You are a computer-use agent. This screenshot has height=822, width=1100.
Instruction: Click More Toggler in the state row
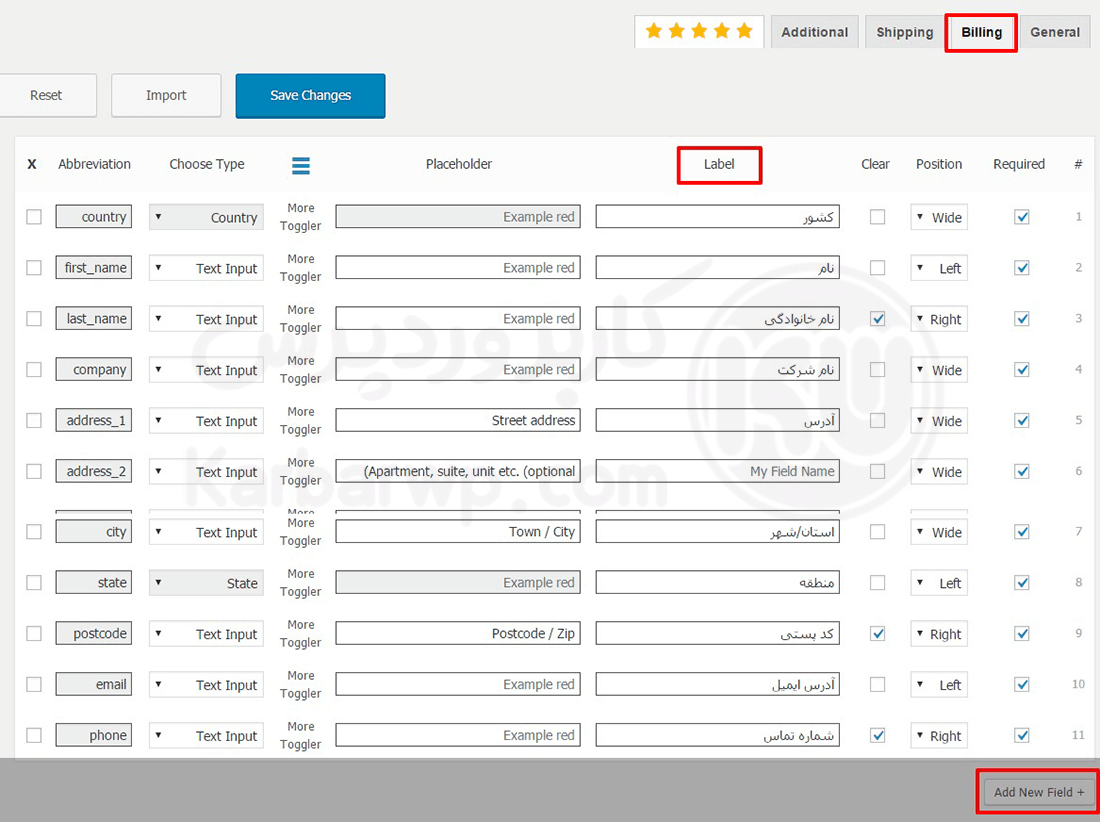(x=300, y=582)
